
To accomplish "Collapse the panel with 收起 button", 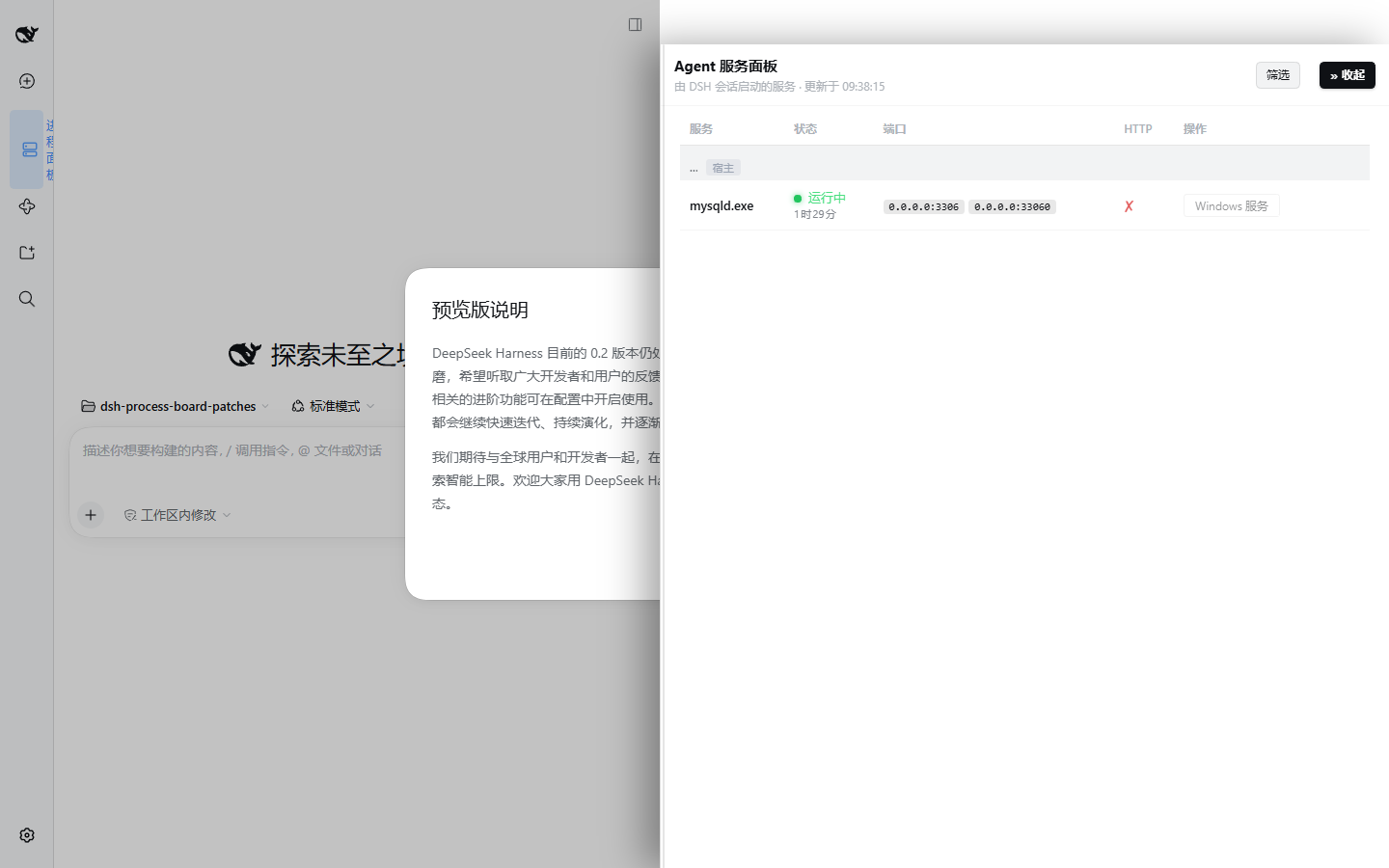I will (1348, 75).
